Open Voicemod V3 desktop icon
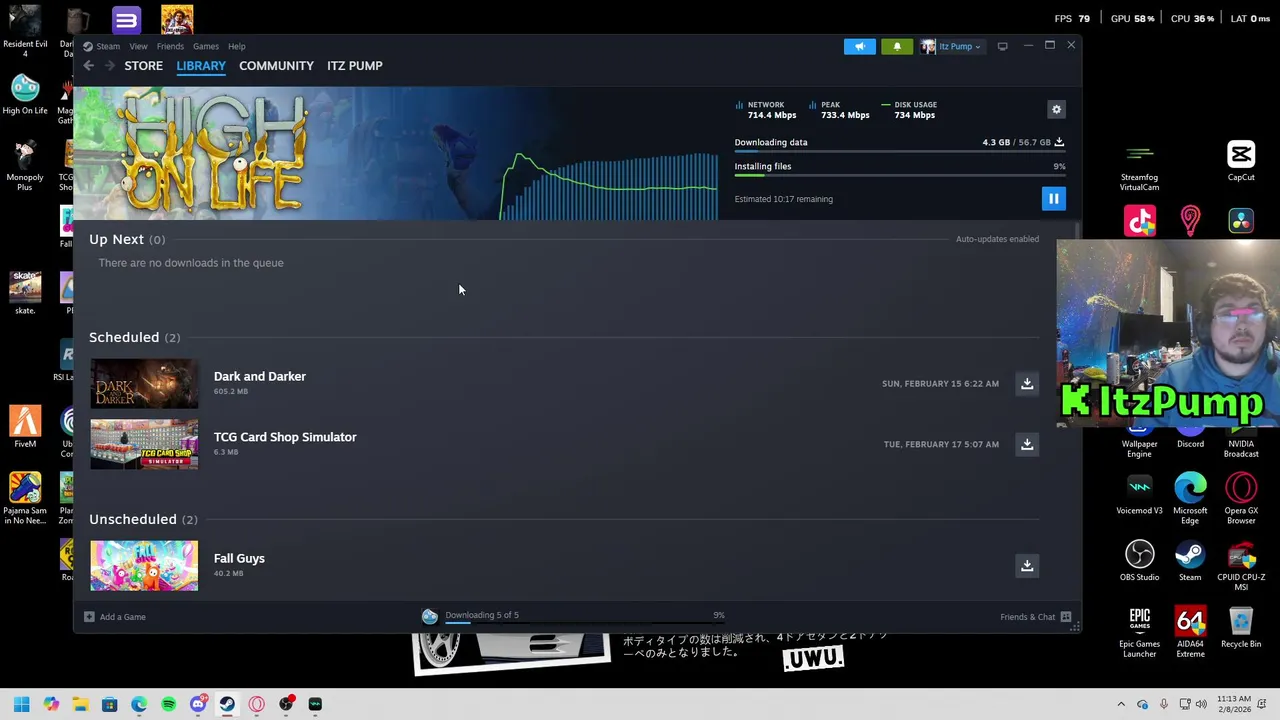Screen dimensions: 1280x720 [x=1139, y=495]
